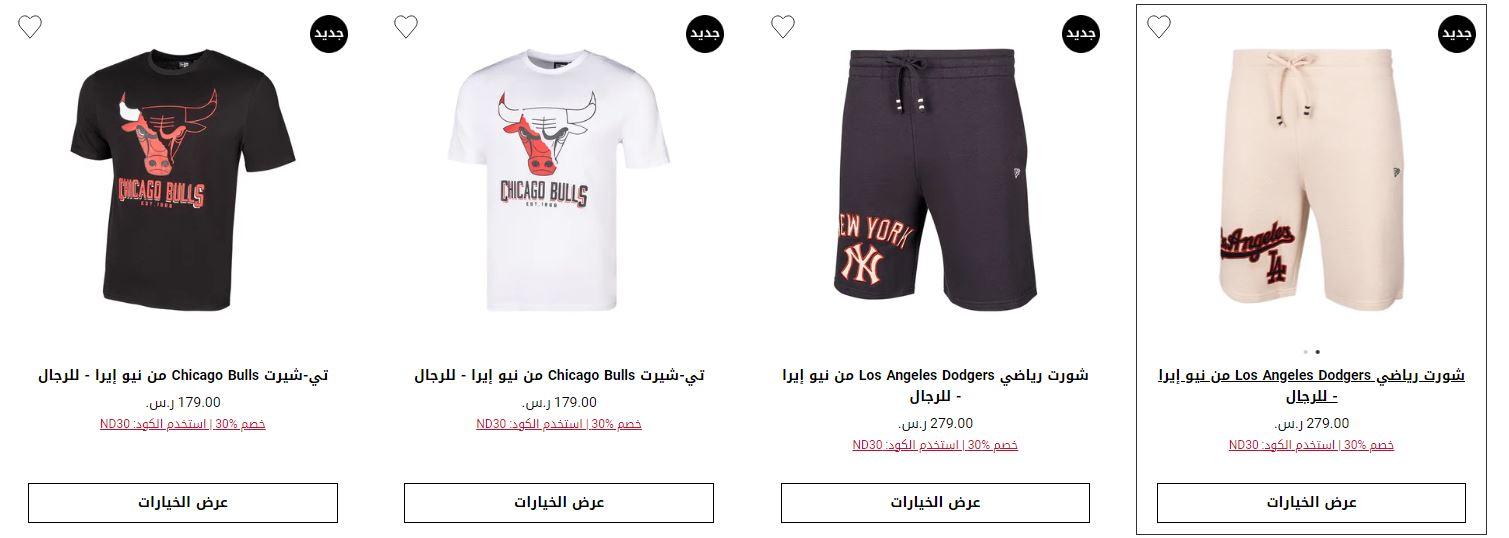Add white Chicago Bulls t-shirt to wishlist
This screenshot has height=538, width=1509.
(406, 27)
